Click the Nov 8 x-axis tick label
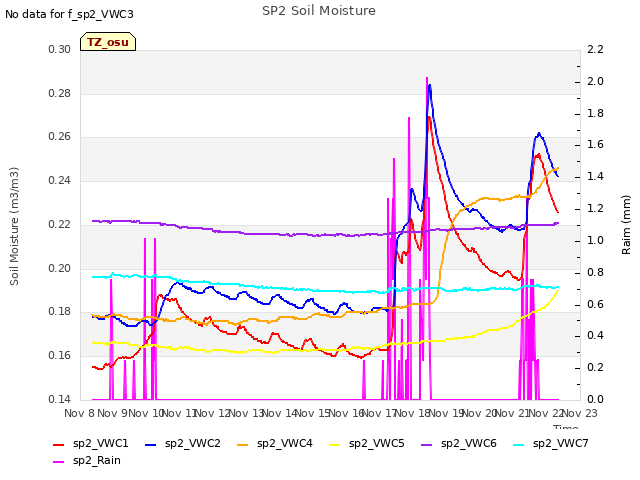This screenshot has height=480, width=640. tap(79, 413)
